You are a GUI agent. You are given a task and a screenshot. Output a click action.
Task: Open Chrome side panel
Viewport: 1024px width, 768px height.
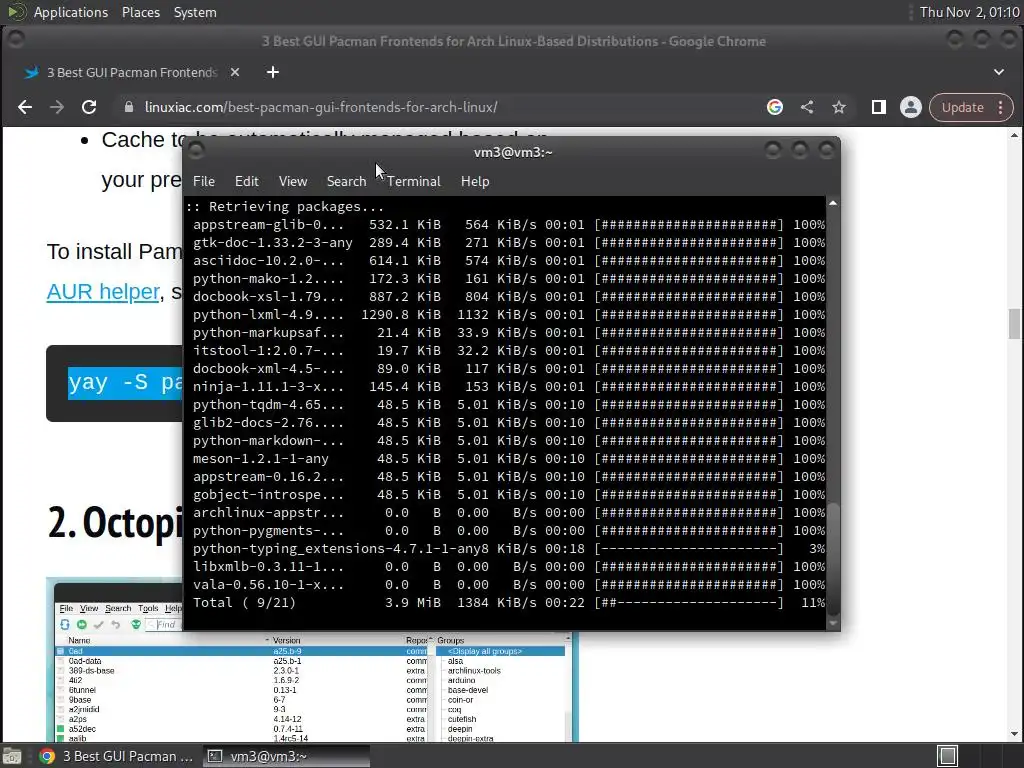pyautogui.click(x=878, y=107)
